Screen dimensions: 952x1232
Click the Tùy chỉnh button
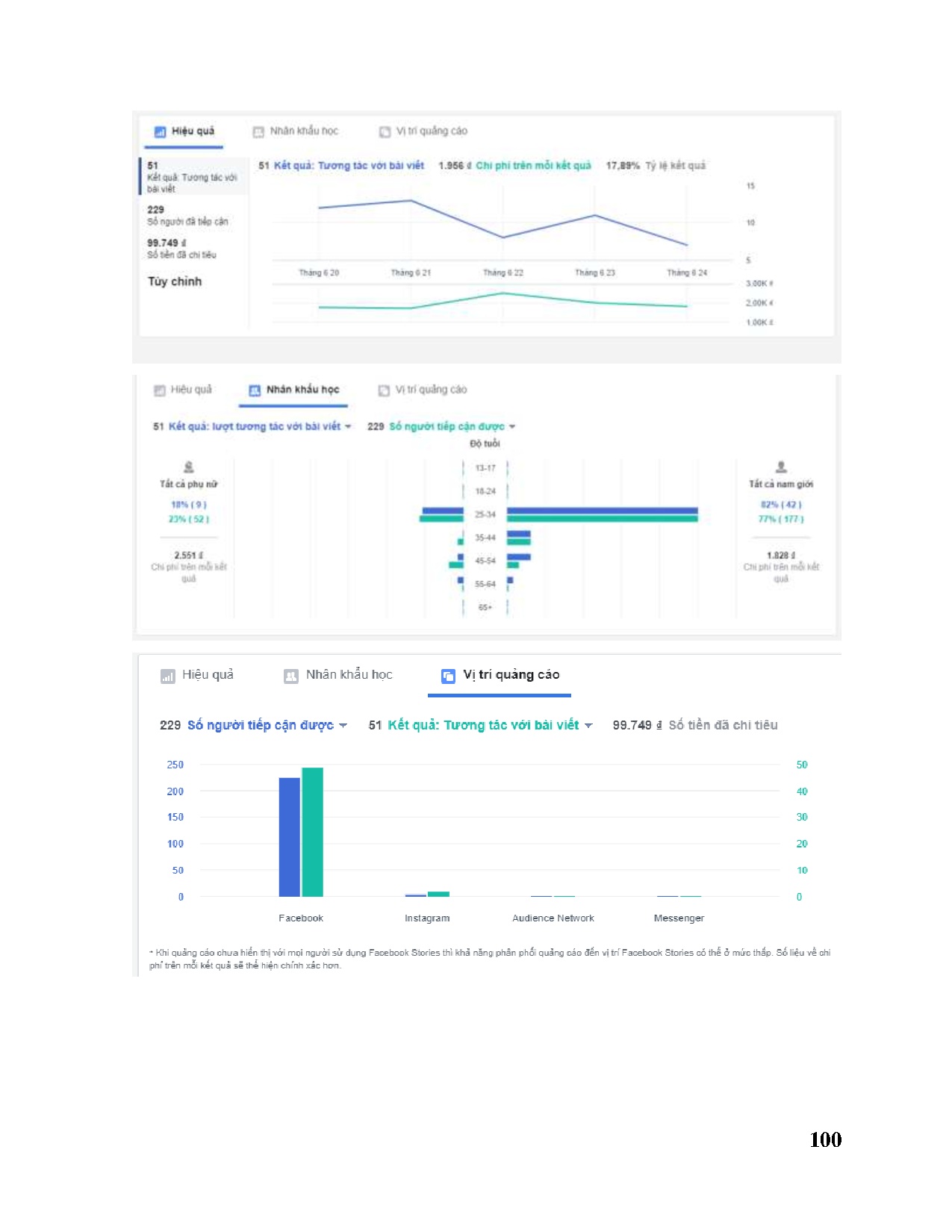click(x=175, y=281)
